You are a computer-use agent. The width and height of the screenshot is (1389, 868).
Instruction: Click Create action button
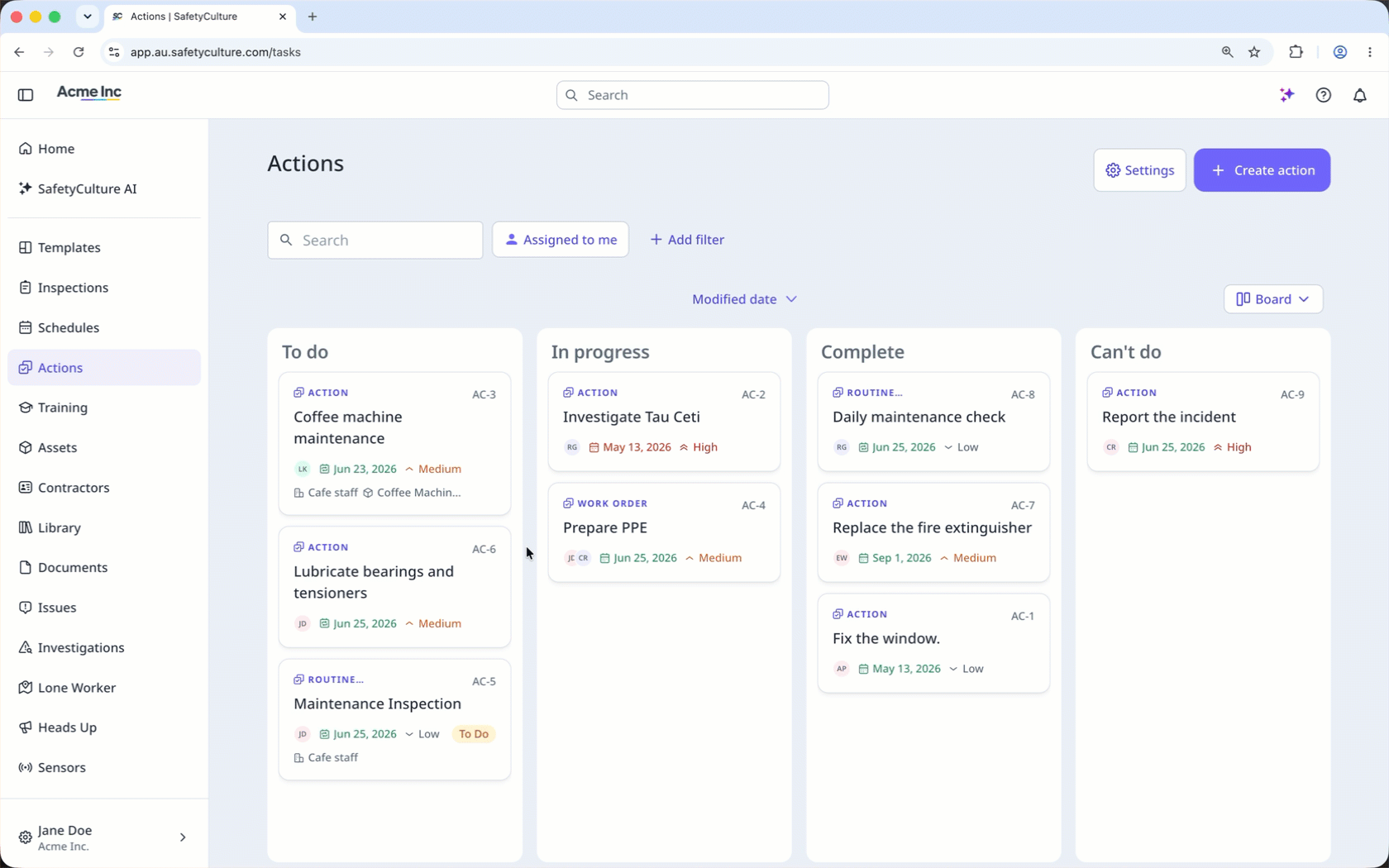1262,170
